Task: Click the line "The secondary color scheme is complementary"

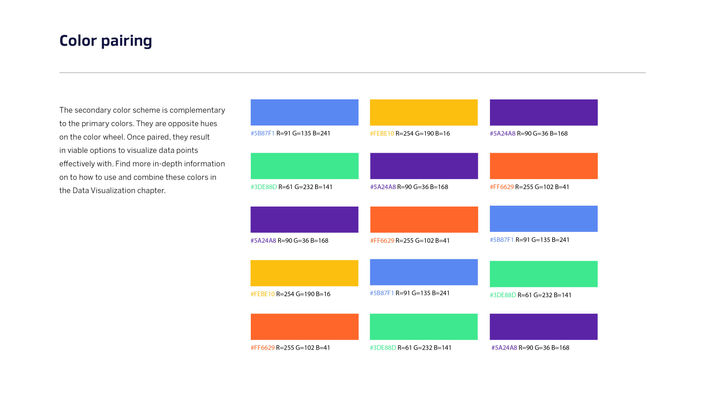Action: coord(142,110)
